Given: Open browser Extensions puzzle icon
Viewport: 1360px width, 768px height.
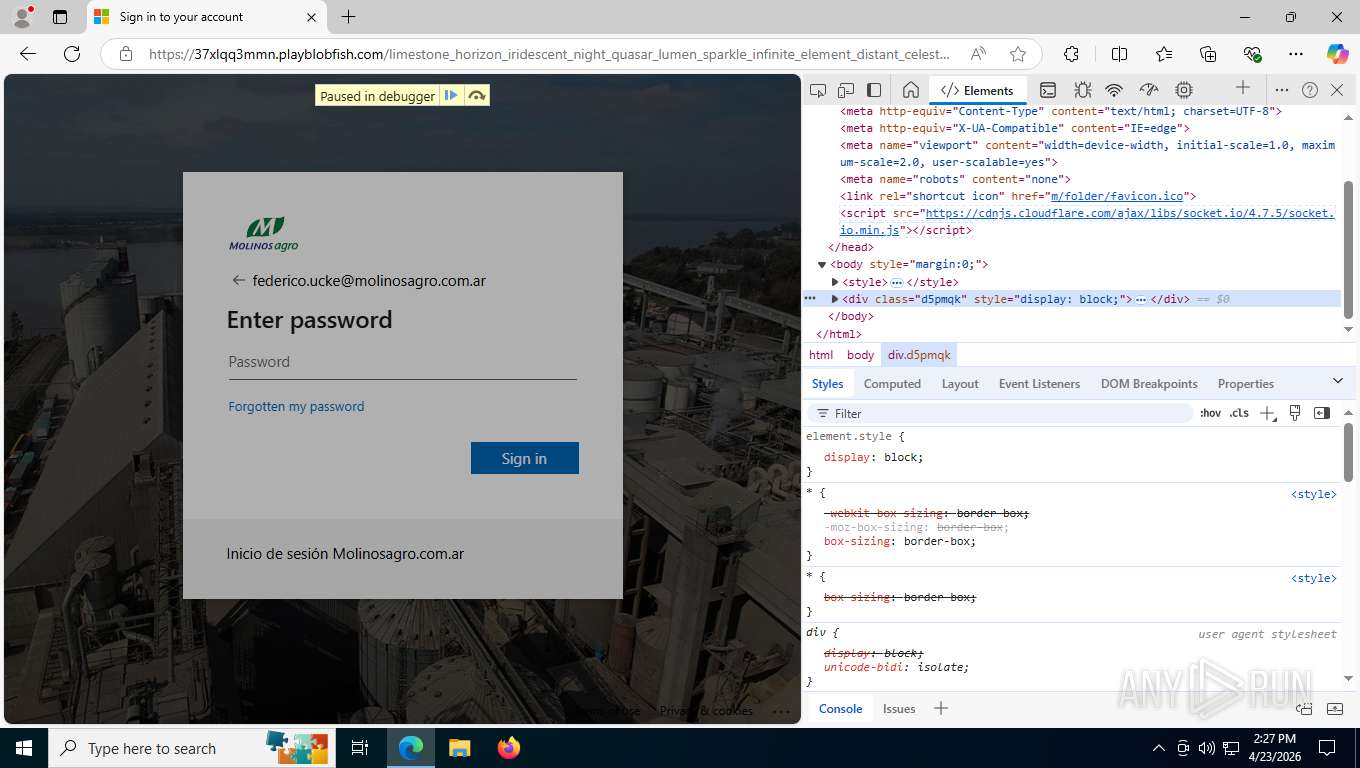Looking at the screenshot, I should pos(1071,54).
